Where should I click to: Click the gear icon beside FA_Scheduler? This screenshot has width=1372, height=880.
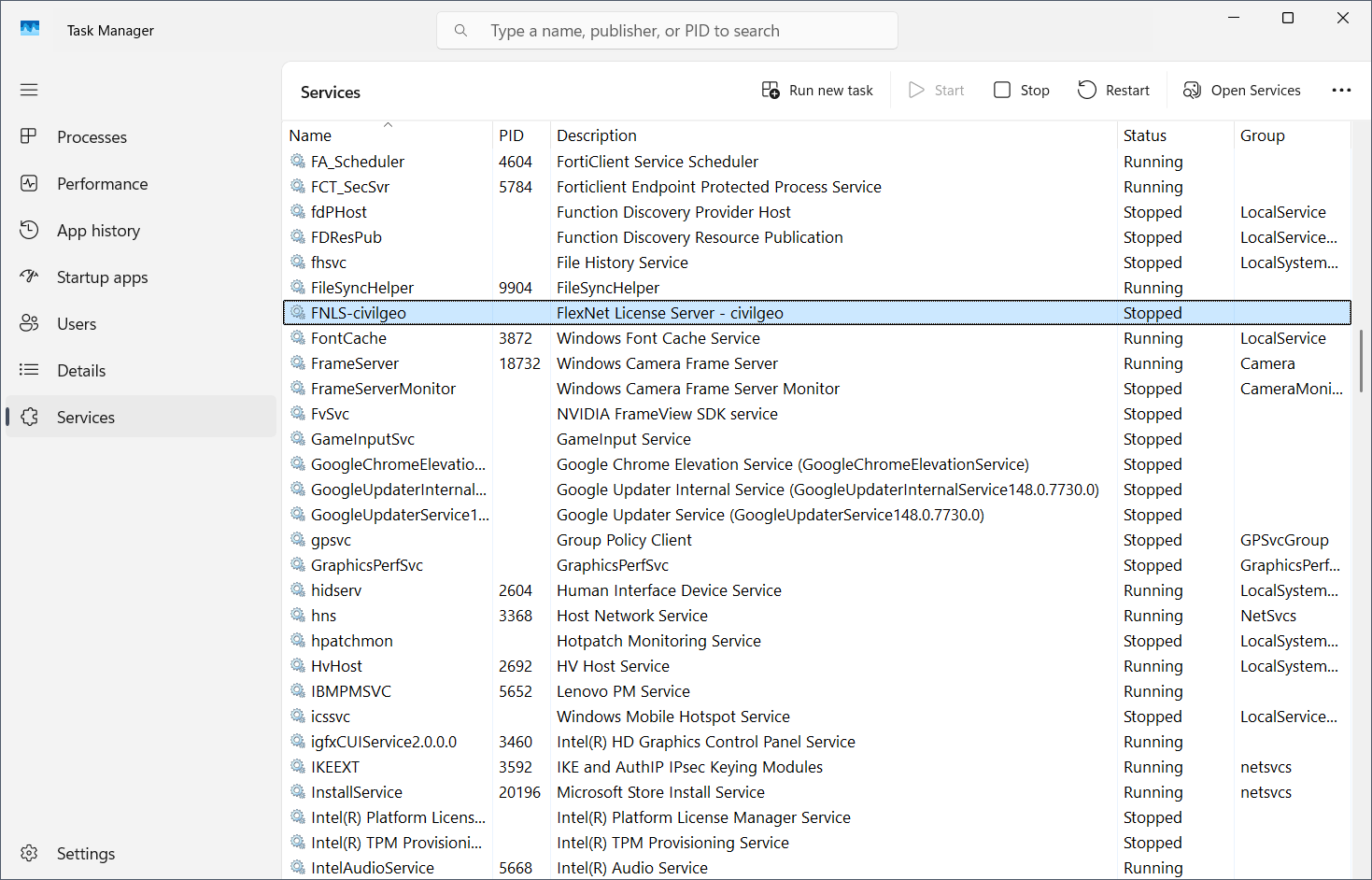[x=298, y=161]
